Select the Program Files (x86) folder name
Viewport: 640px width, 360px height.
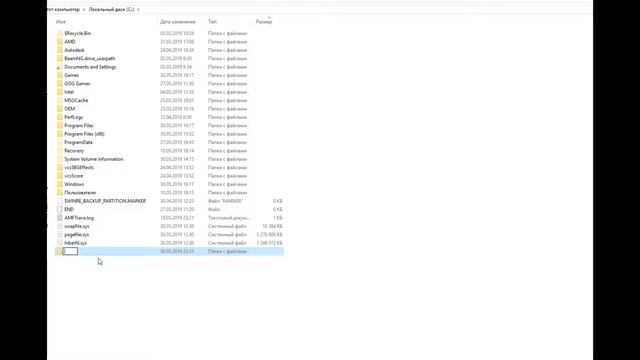(x=84, y=133)
